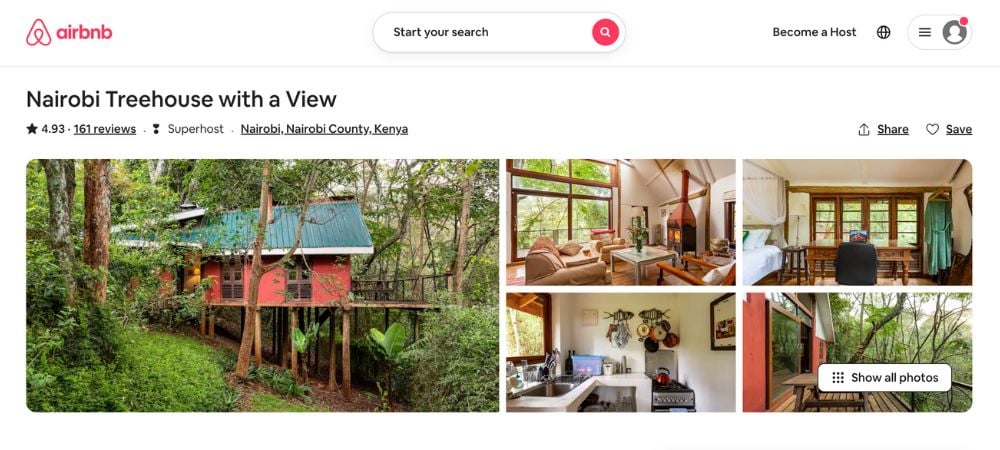Viewport: 1000px width, 450px height.
Task: Click the share upload icon
Action: tap(864, 129)
